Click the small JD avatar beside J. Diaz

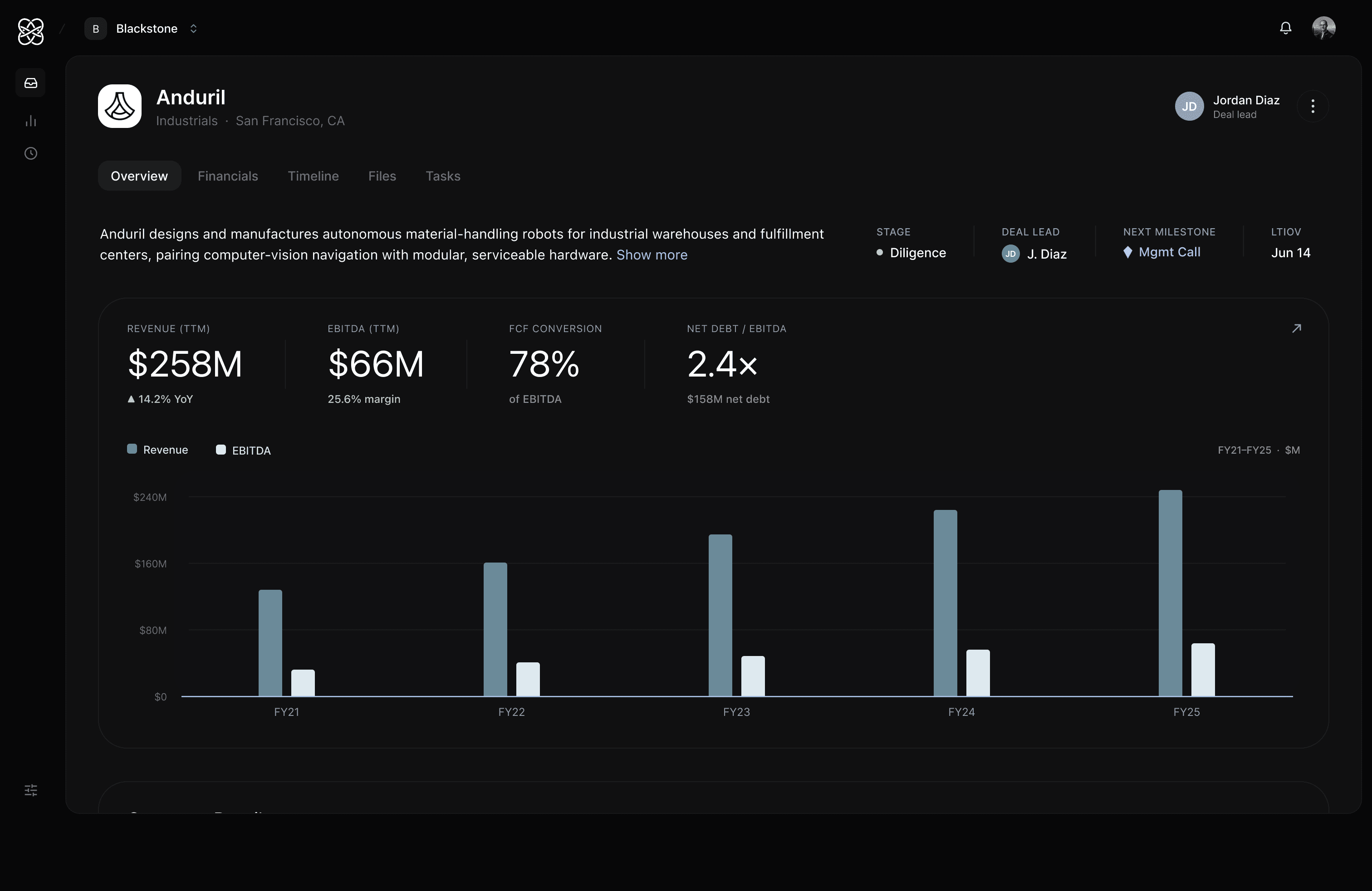[1010, 254]
